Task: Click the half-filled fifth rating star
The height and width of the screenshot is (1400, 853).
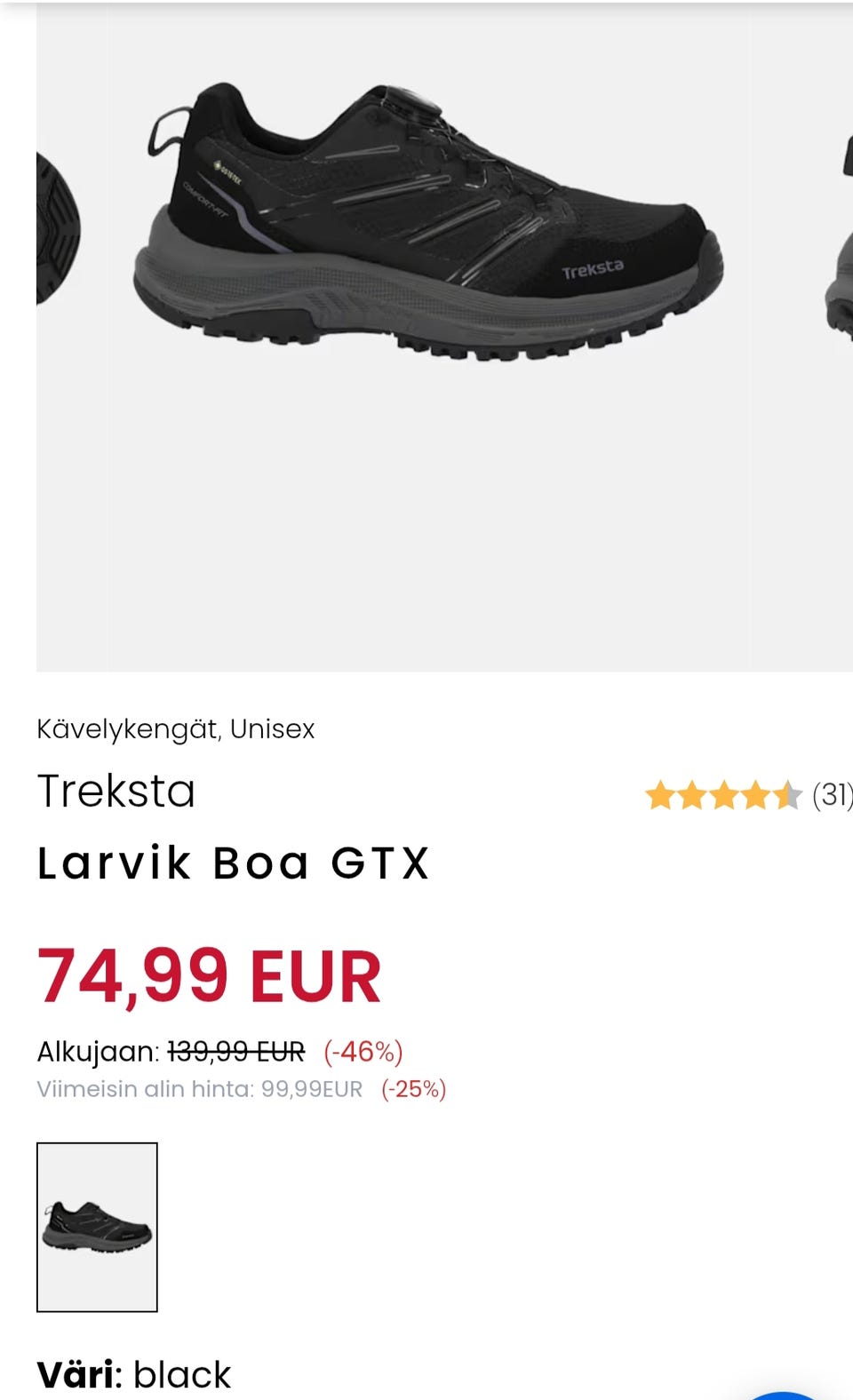Action: click(786, 795)
